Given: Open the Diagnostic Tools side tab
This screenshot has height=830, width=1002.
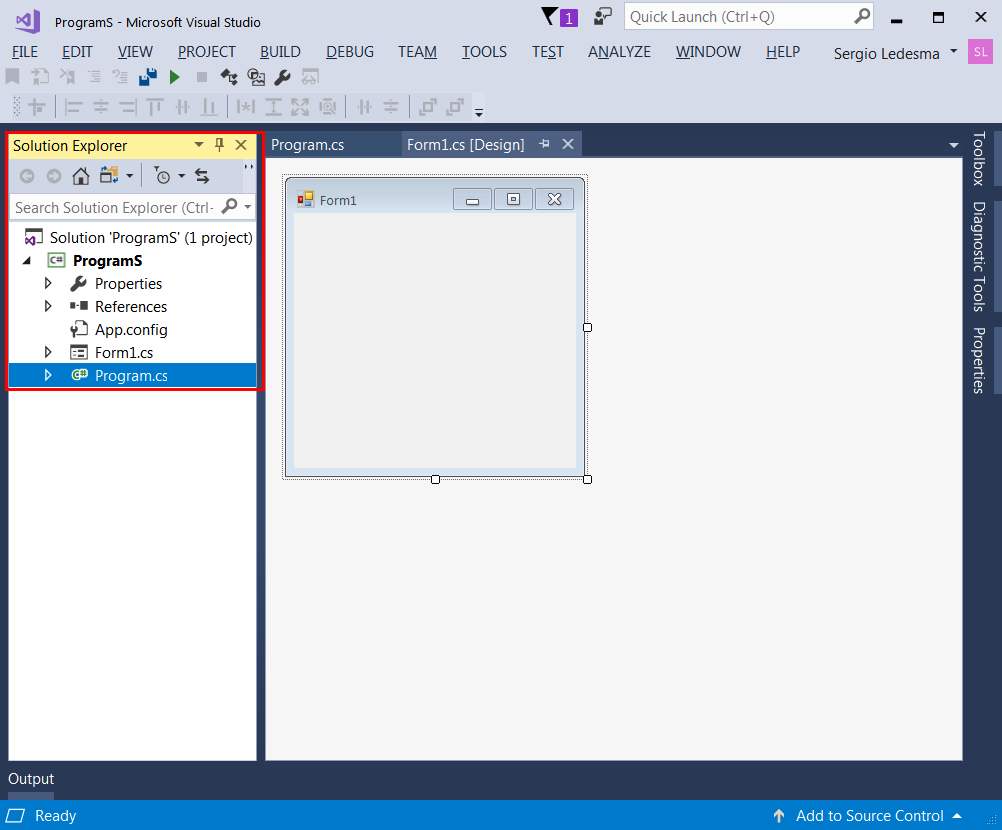Looking at the screenshot, I should (x=978, y=257).
